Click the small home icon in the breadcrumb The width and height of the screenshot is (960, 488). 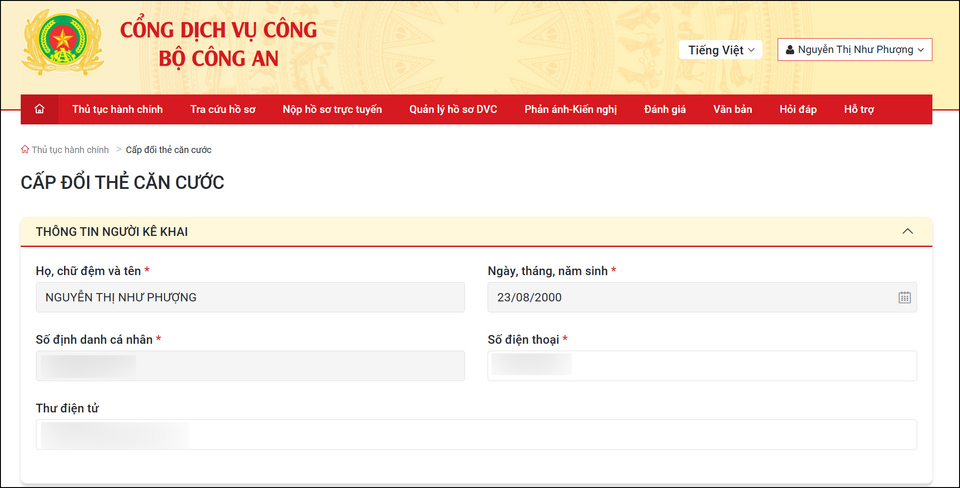(x=25, y=150)
